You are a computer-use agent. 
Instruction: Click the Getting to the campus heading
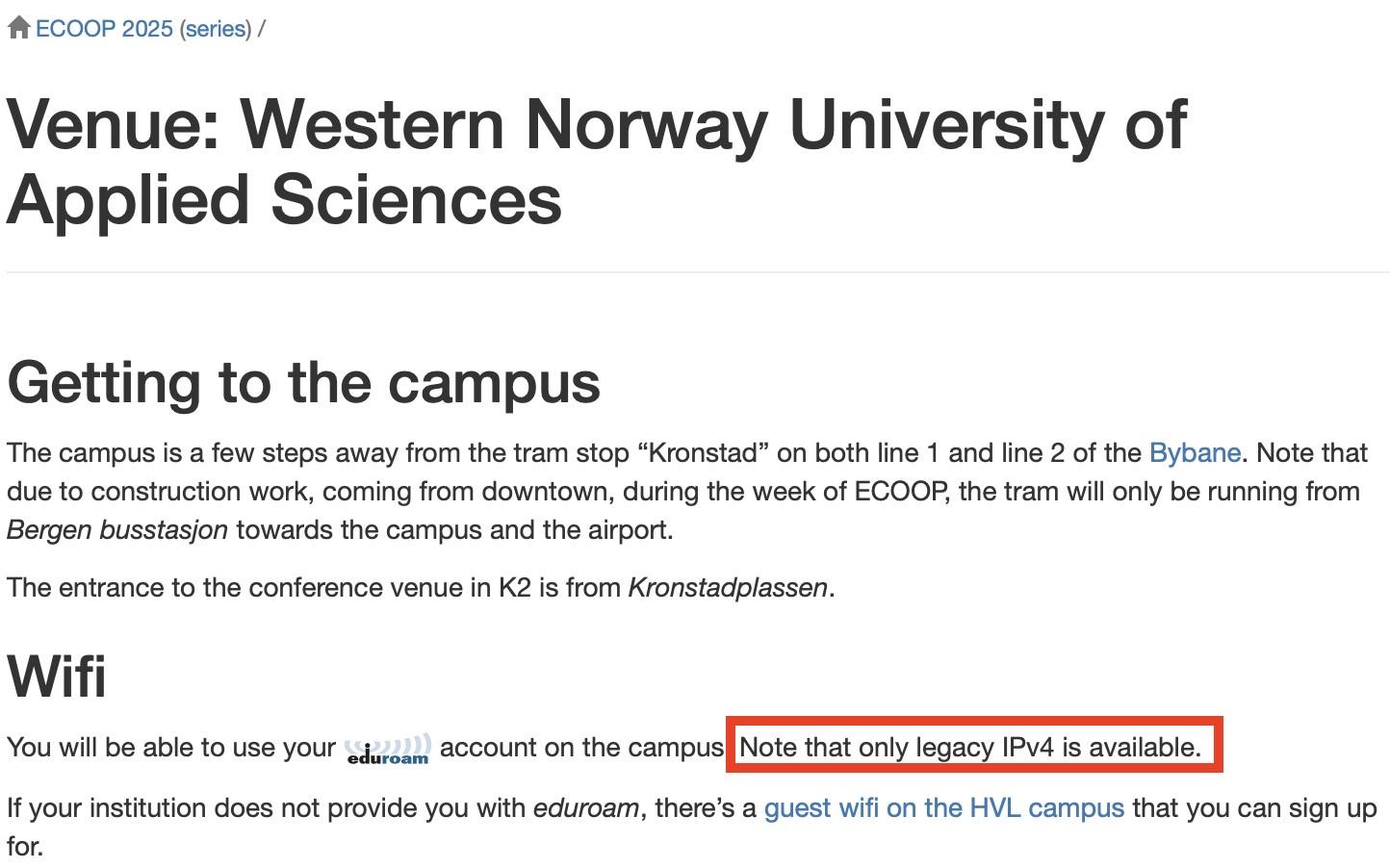[303, 382]
